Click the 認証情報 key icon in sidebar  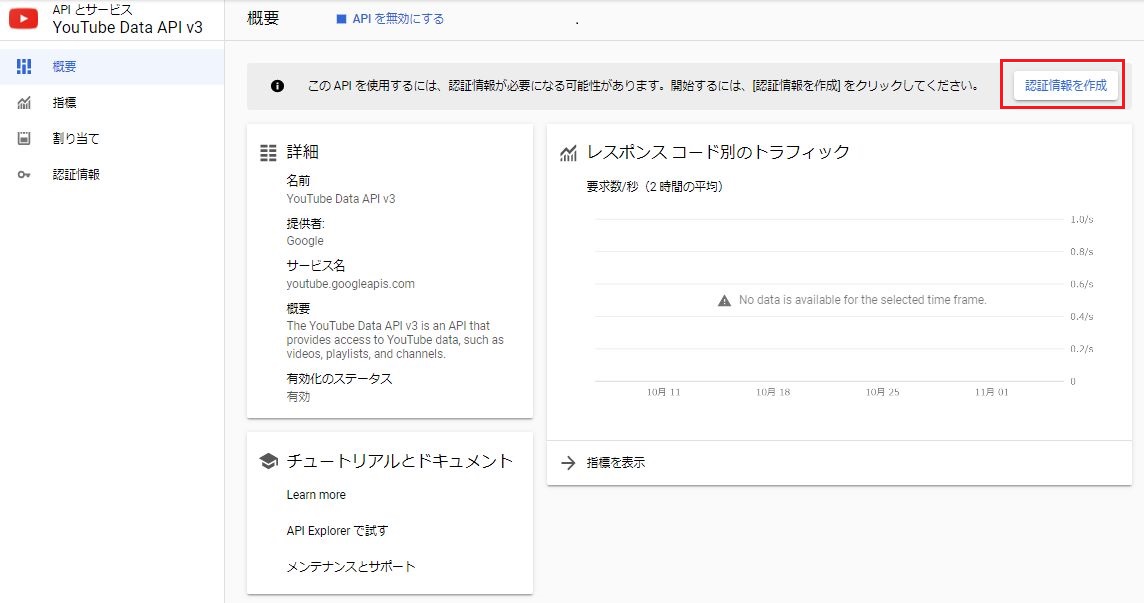tap(24, 174)
